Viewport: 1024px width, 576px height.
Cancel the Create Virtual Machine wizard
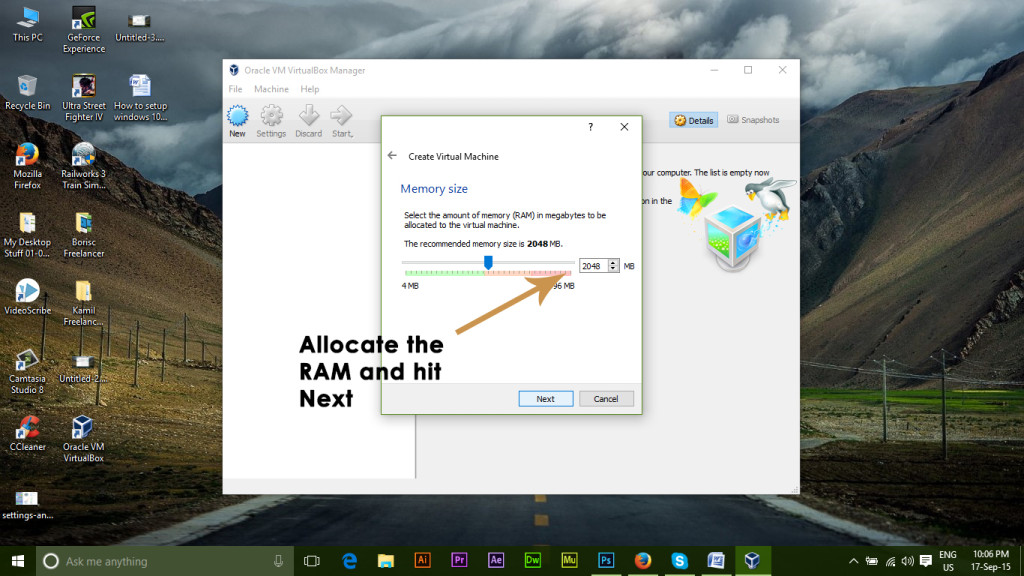click(605, 399)
